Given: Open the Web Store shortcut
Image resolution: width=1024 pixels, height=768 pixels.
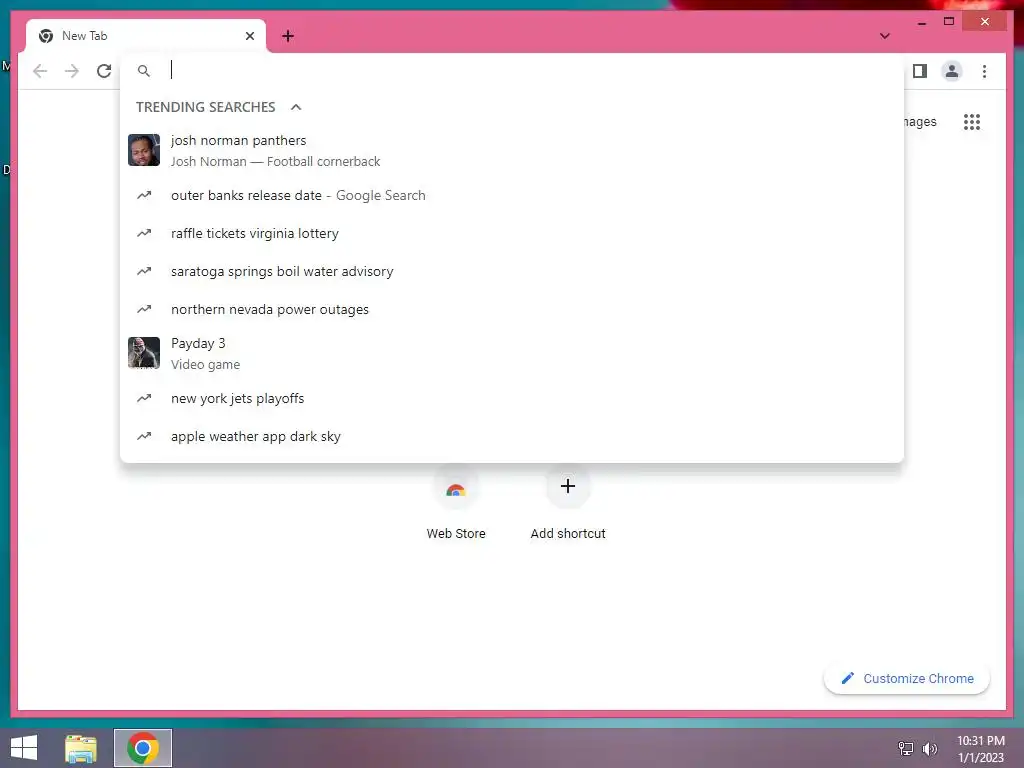Looking at the screenshot, I should [456, 504].
